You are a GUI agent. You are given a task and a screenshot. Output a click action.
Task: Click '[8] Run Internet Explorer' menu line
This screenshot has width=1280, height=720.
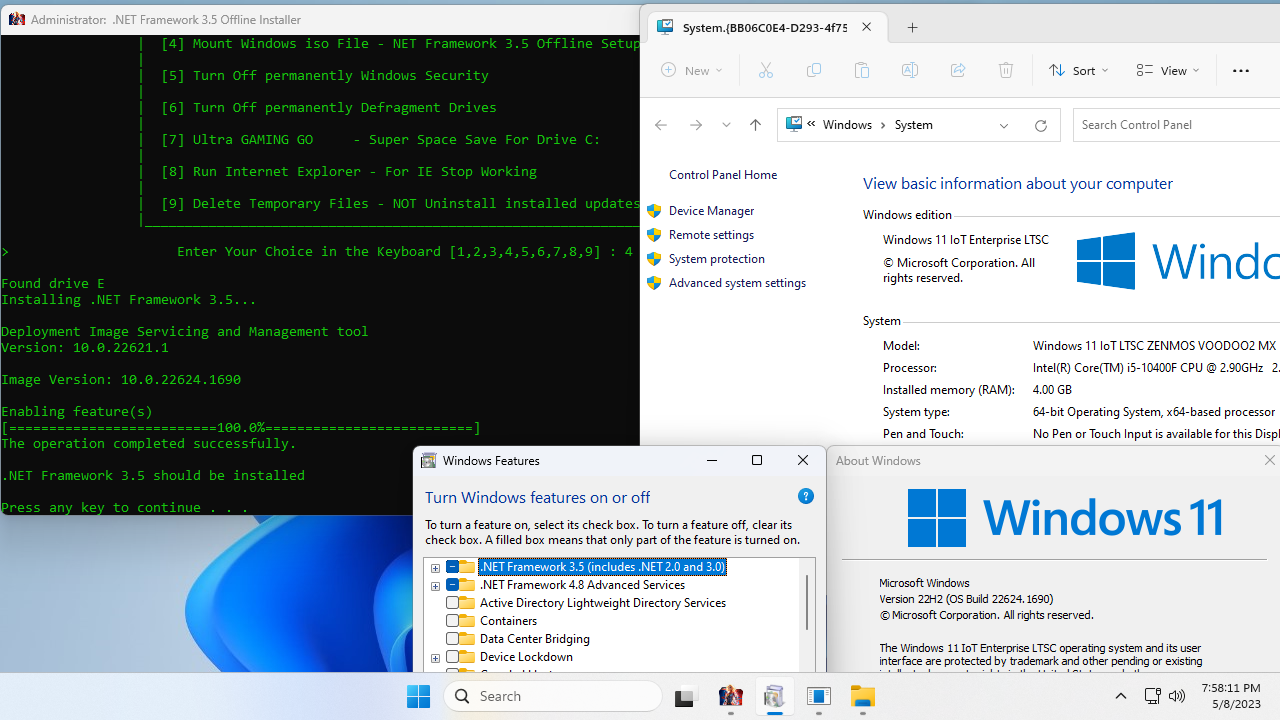(x=349, y=171)
